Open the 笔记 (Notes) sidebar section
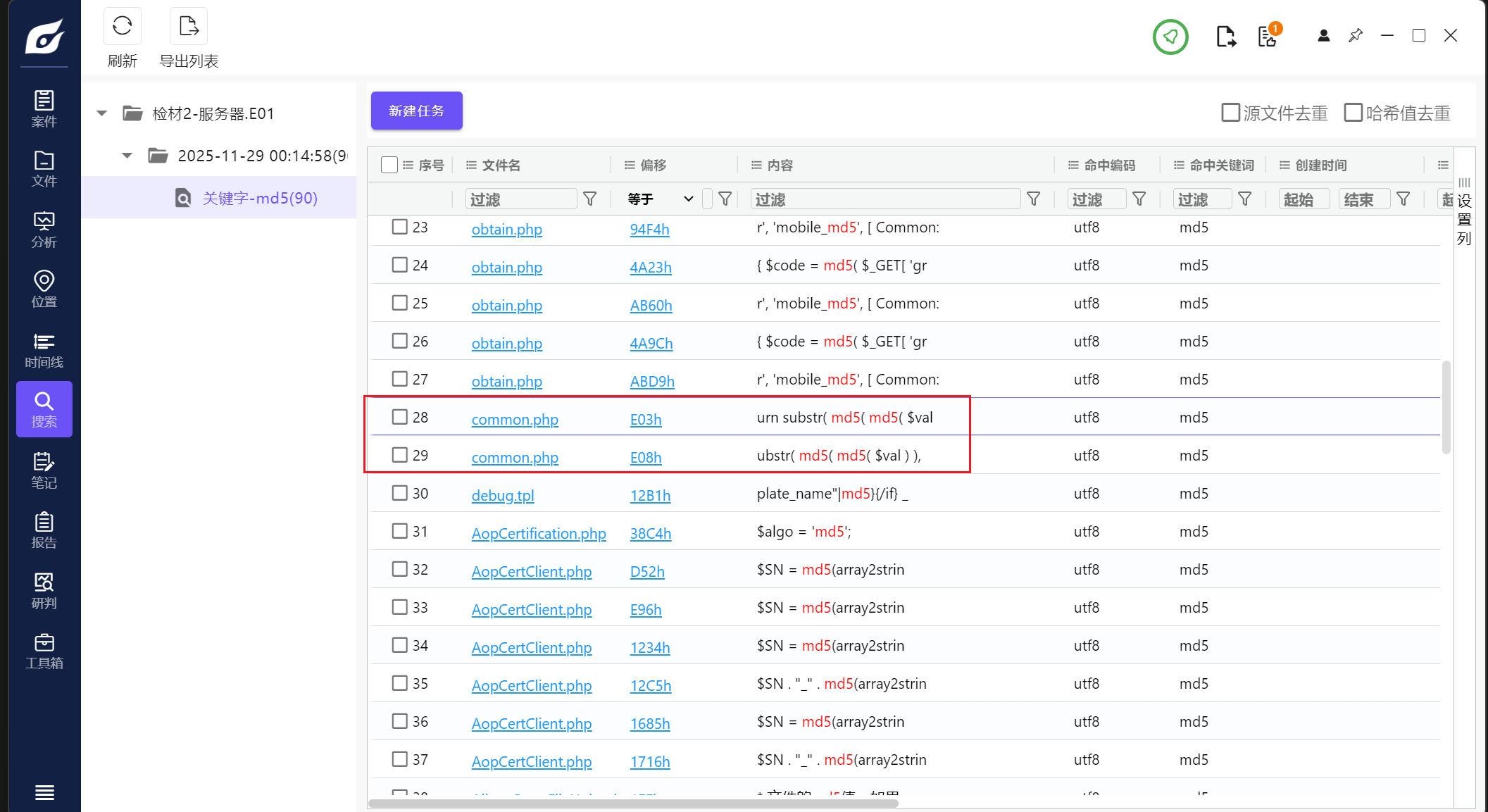The width and height of the screenshot is (1488, 812). [x=44, y=470]
